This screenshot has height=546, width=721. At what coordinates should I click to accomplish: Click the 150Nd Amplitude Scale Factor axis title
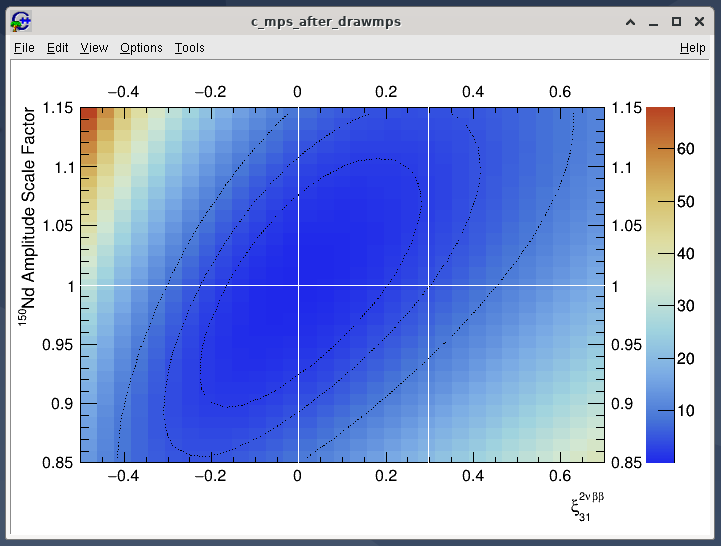(x=28, y=216)
